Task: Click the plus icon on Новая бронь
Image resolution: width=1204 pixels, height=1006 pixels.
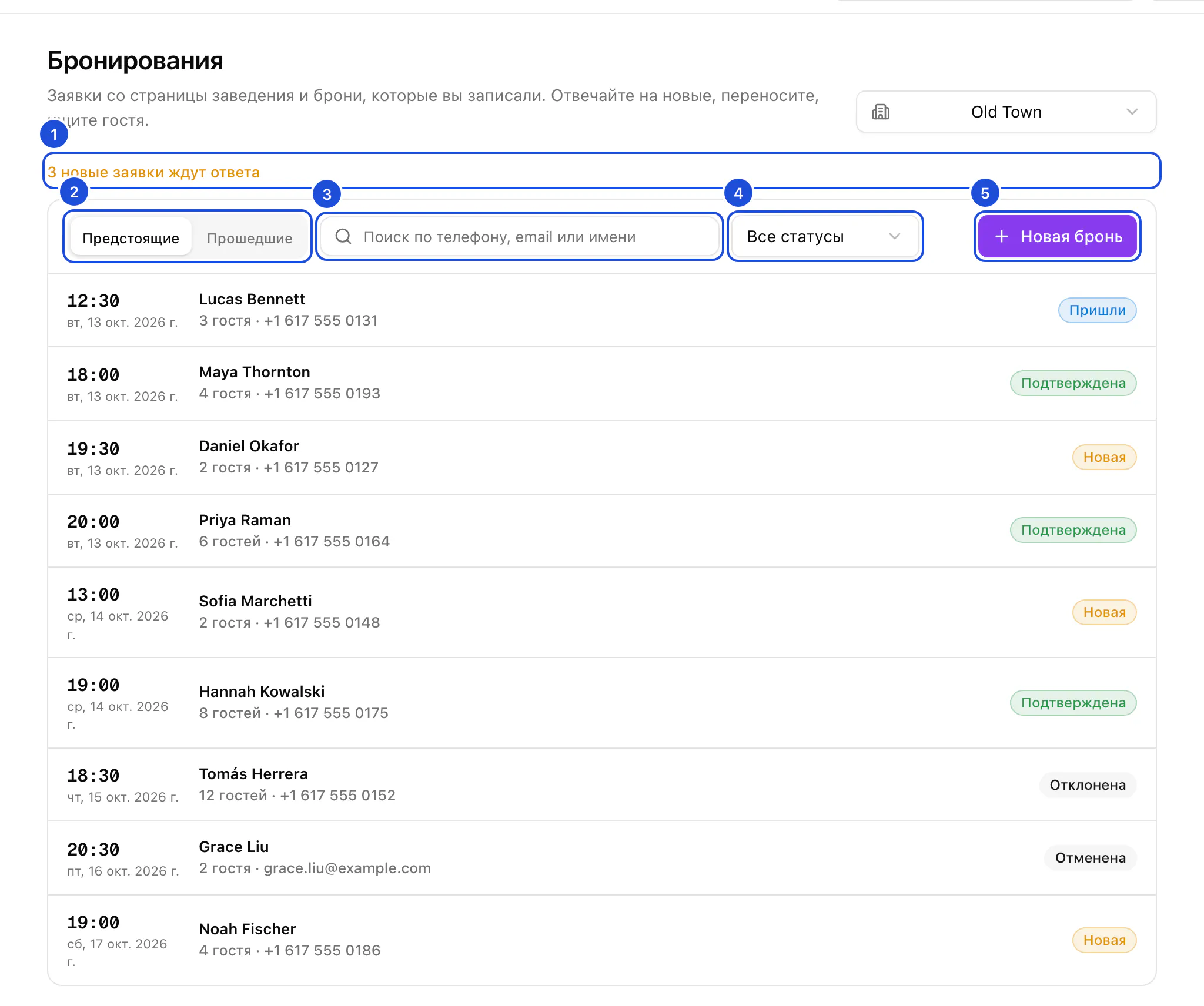Action: point(1001,236)
